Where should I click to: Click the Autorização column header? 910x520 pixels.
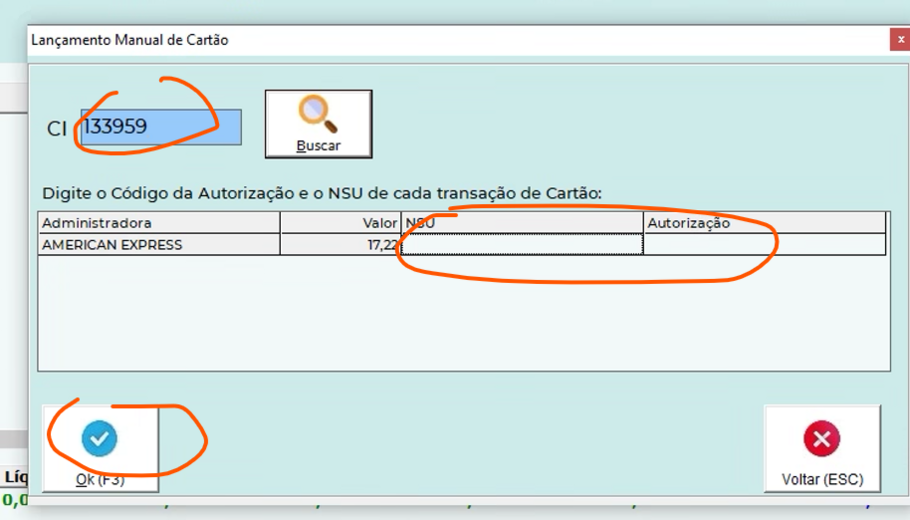click(765, 223)
